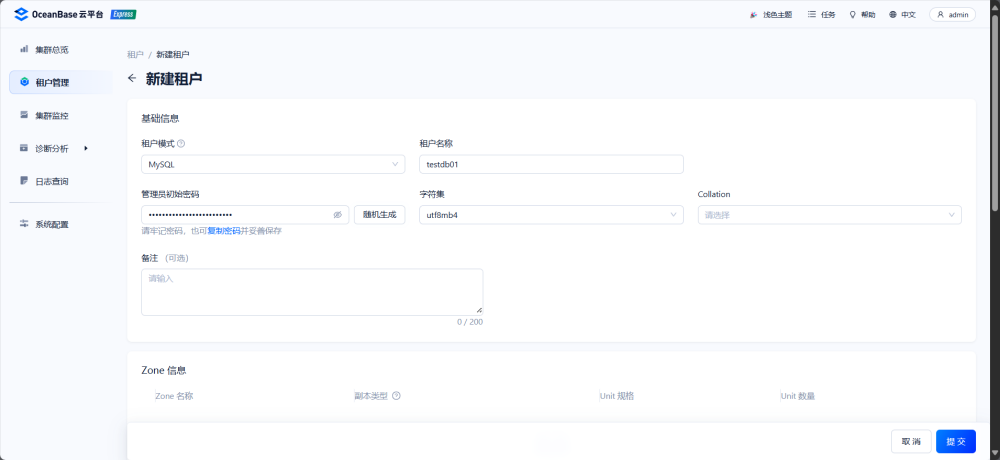
Task: Open the admin account menu
Action: (x=952, y=15)
